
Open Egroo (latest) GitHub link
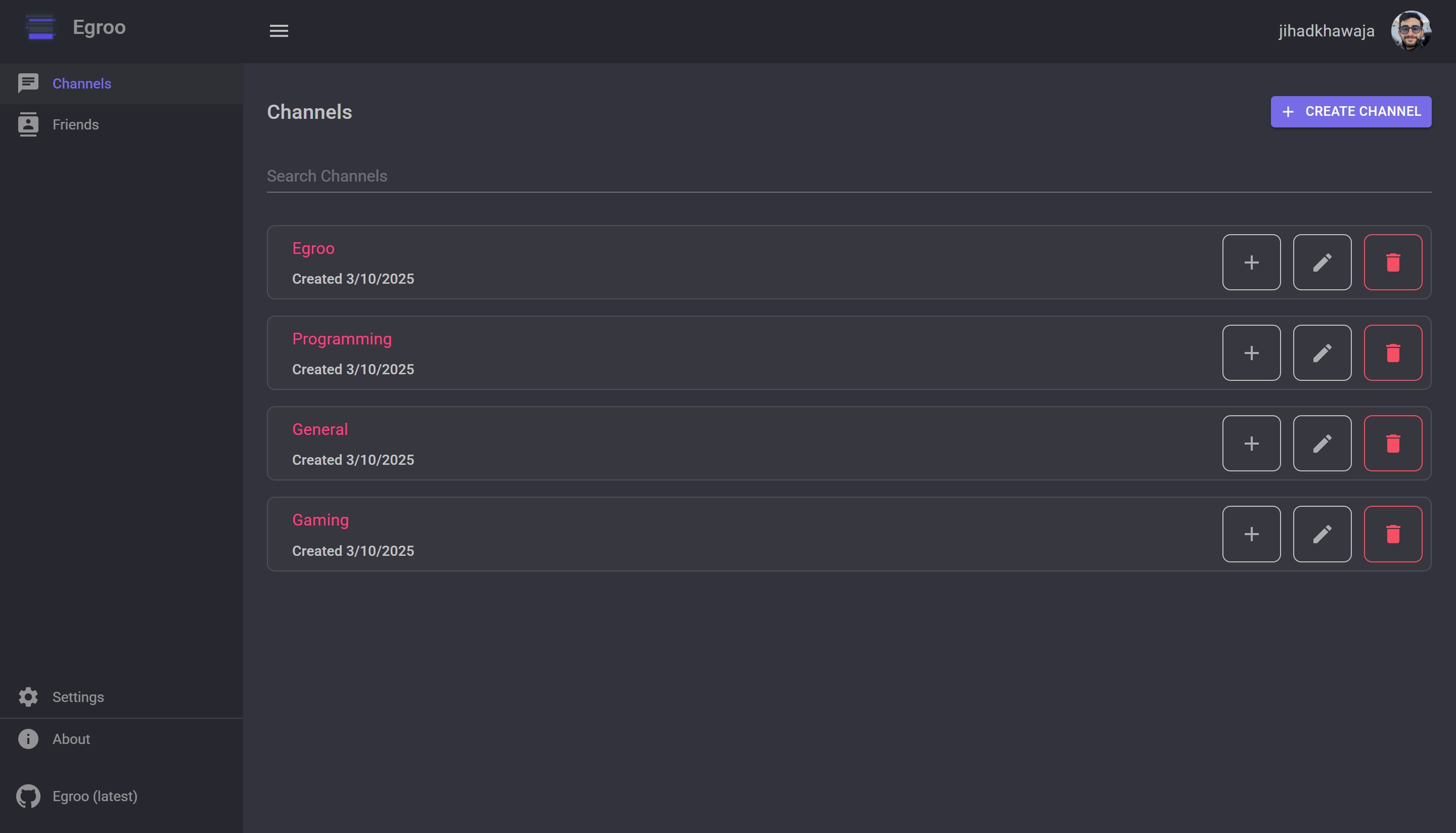click(95, 797)
